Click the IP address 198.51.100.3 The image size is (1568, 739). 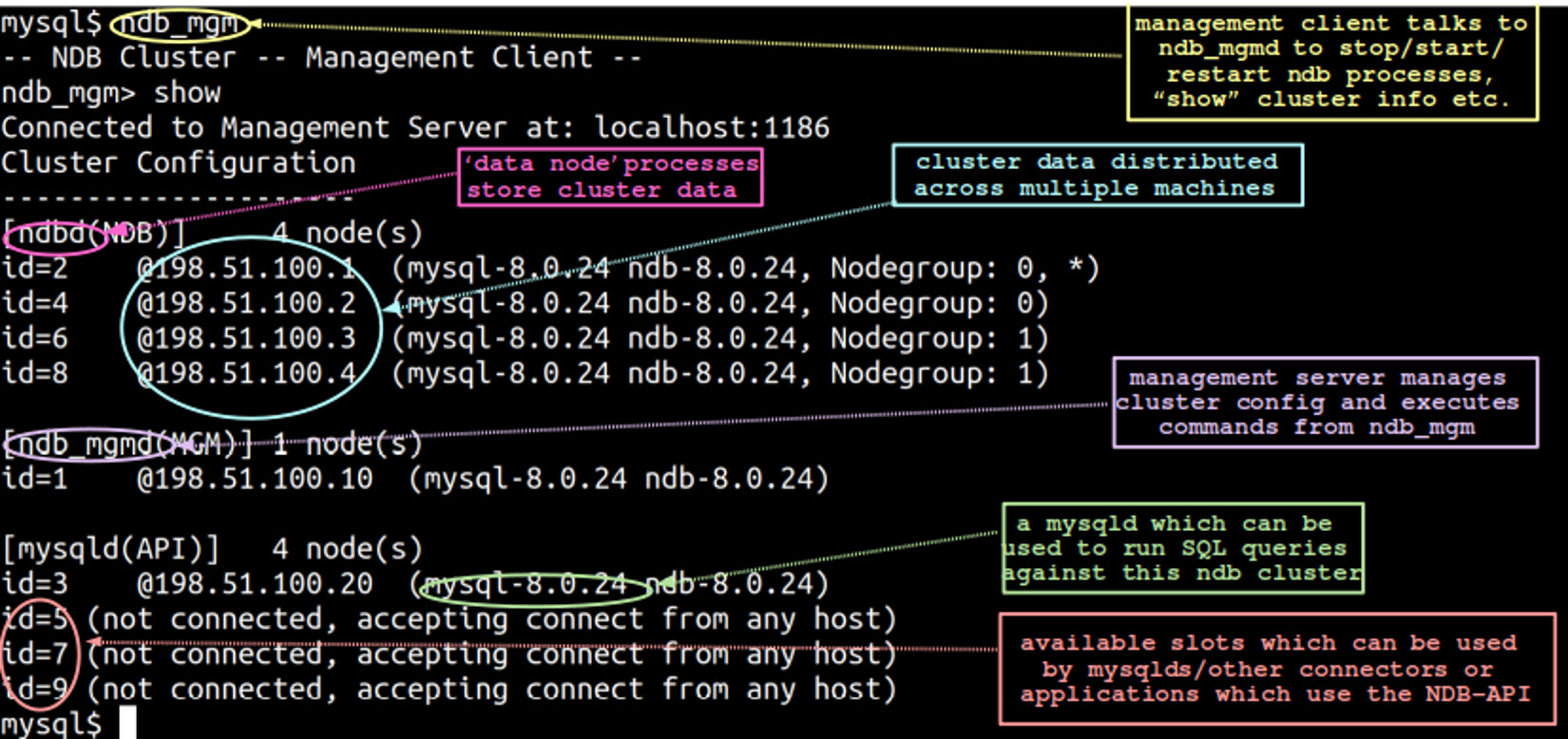pos(247,339)
